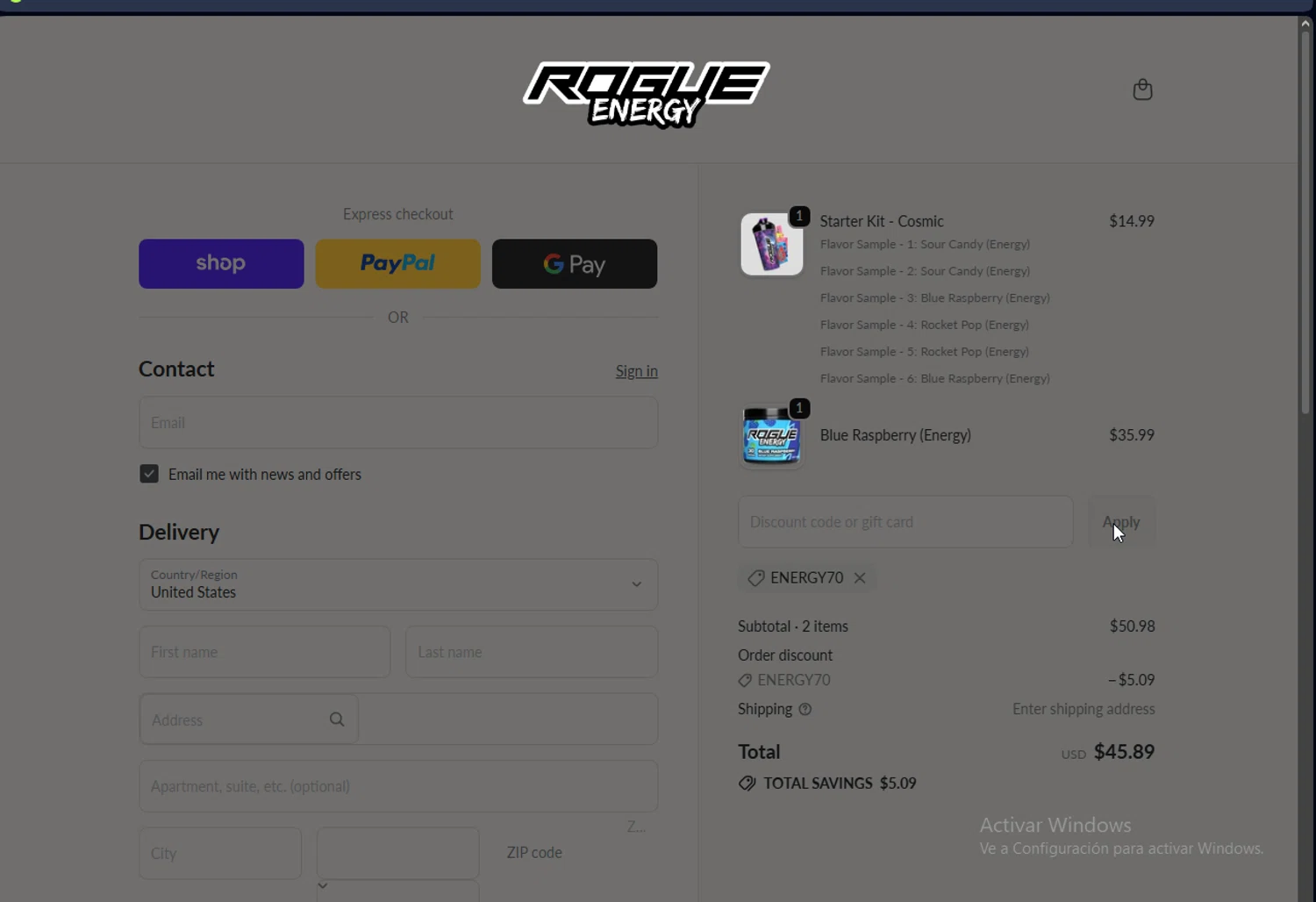Click the Blue Raspberry (Energy) item name
The height and width of the screenshot is (902, 1316).
(x=896, y=435)
